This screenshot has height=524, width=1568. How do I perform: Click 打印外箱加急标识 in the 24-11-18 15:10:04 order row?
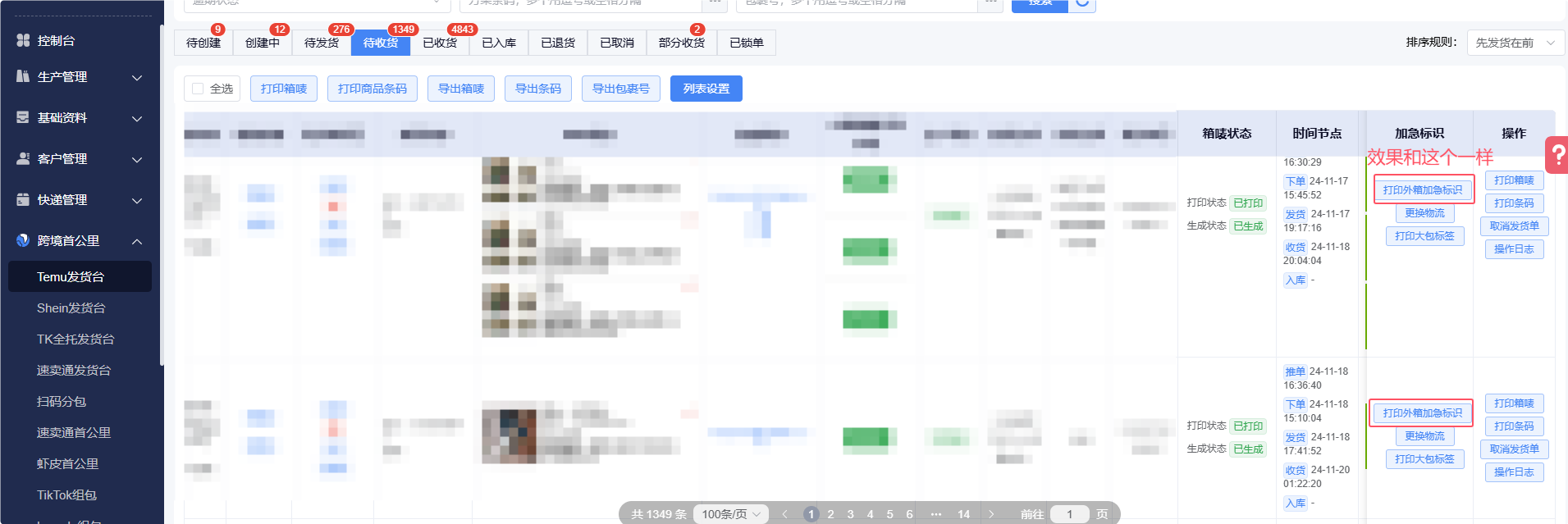click(1423, 413)
